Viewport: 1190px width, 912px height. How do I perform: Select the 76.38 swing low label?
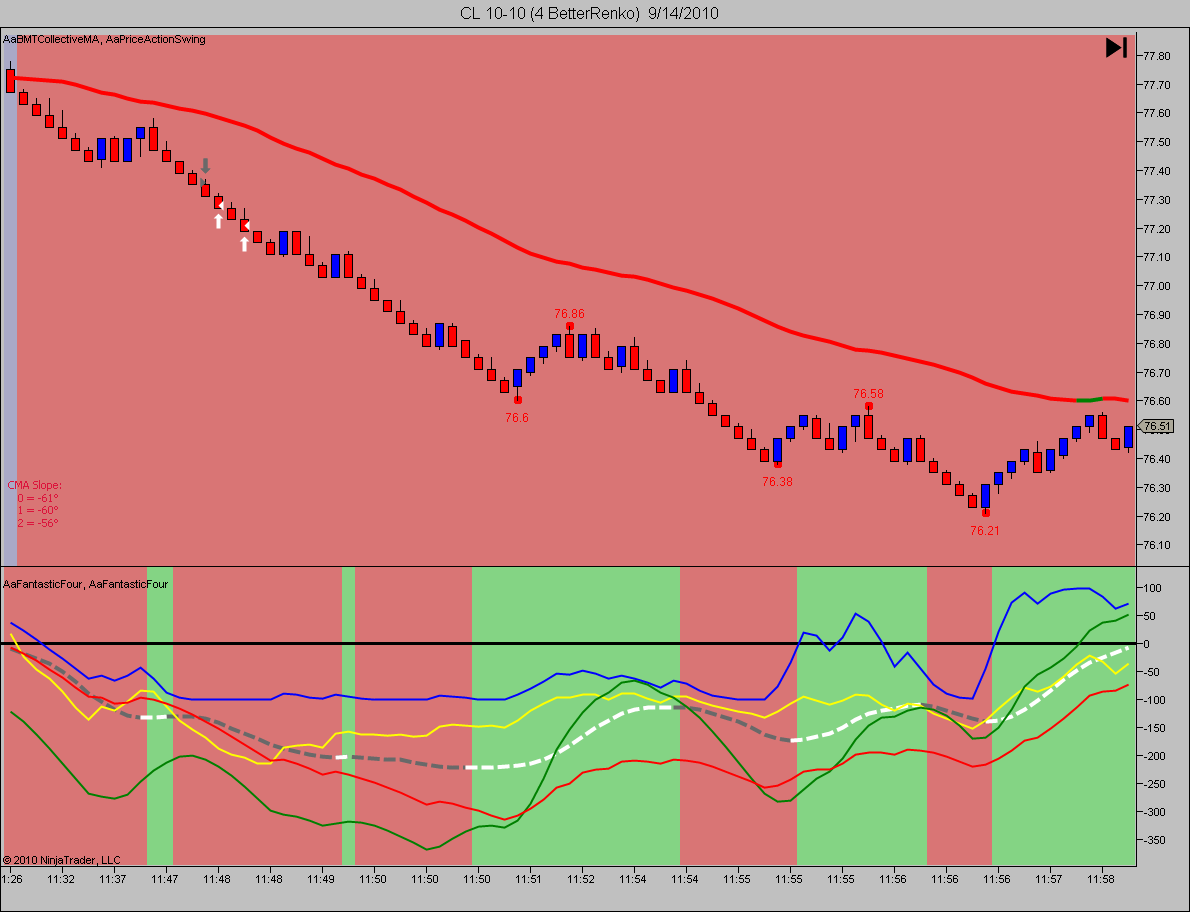[x=777, y=482]
